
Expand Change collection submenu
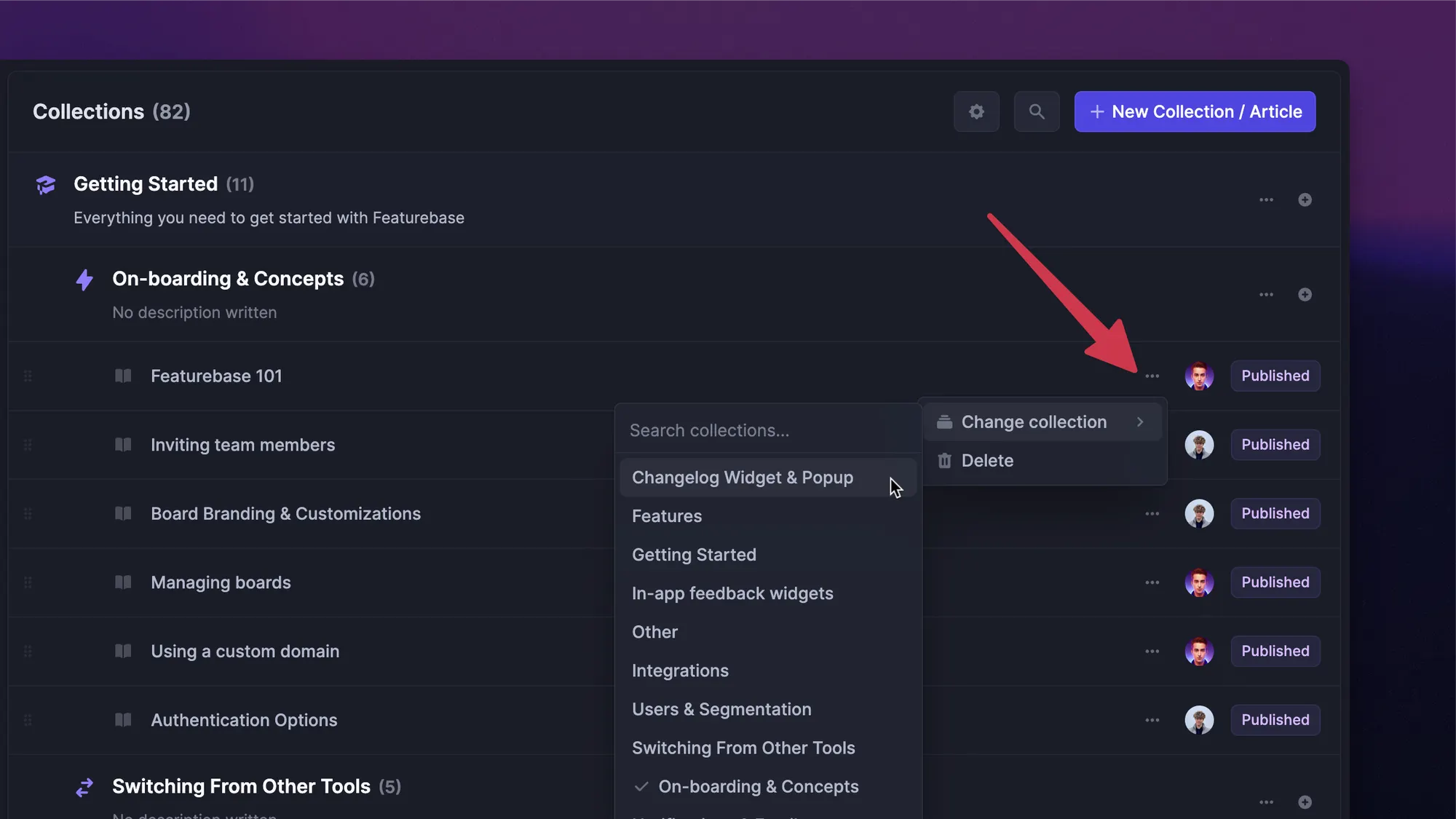click(x=1042, y=422)
